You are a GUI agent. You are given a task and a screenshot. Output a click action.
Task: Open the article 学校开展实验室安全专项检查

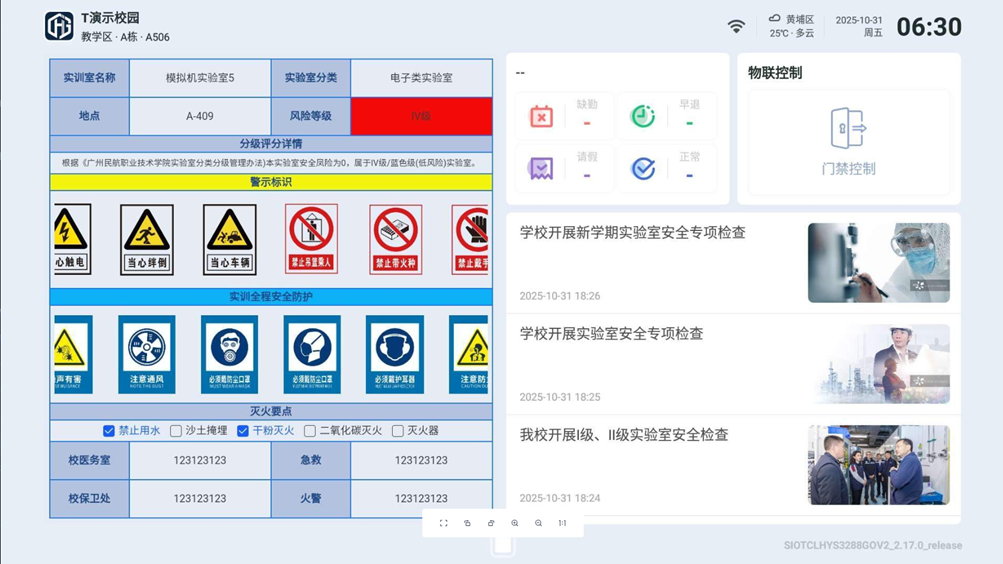pyautogui.click(x=612, y=334)
